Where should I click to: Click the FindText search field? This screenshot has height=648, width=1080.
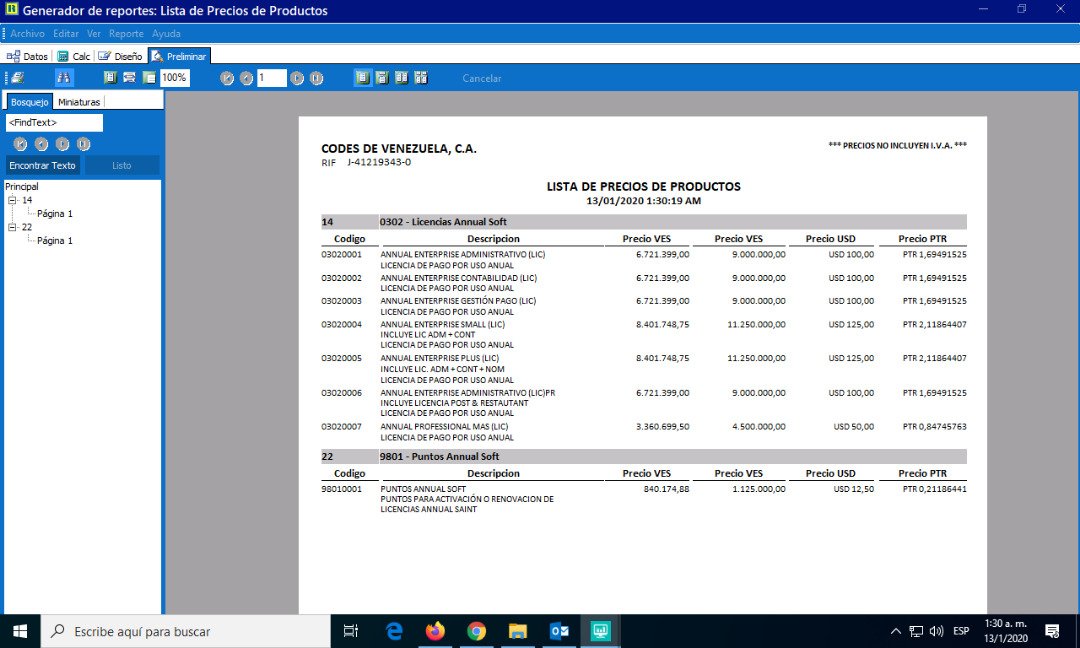(54, 123)
